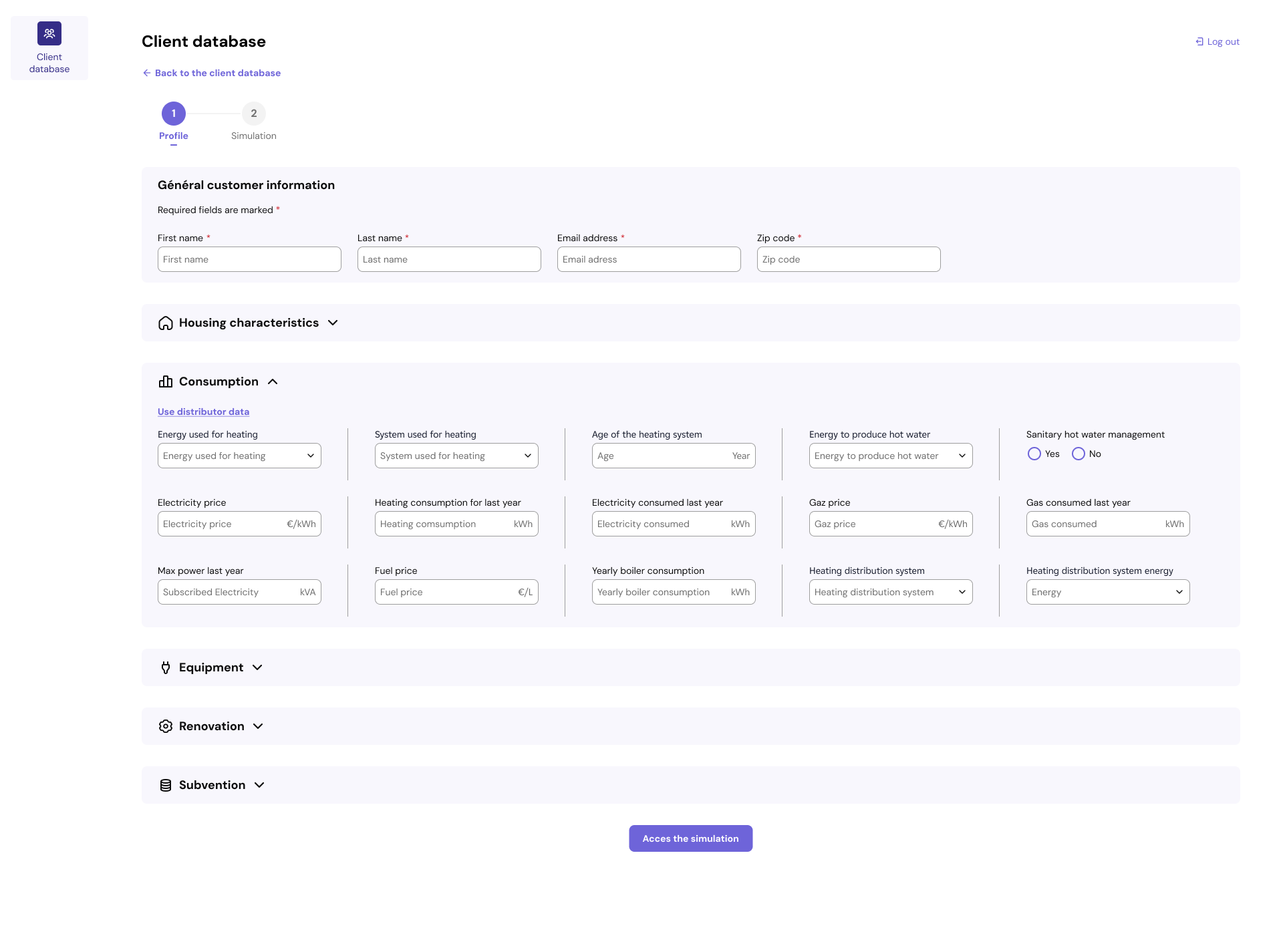The image size is (1283, 952).
Task: Expand the Renovation section chevron
Action: [x=258, y=726]
